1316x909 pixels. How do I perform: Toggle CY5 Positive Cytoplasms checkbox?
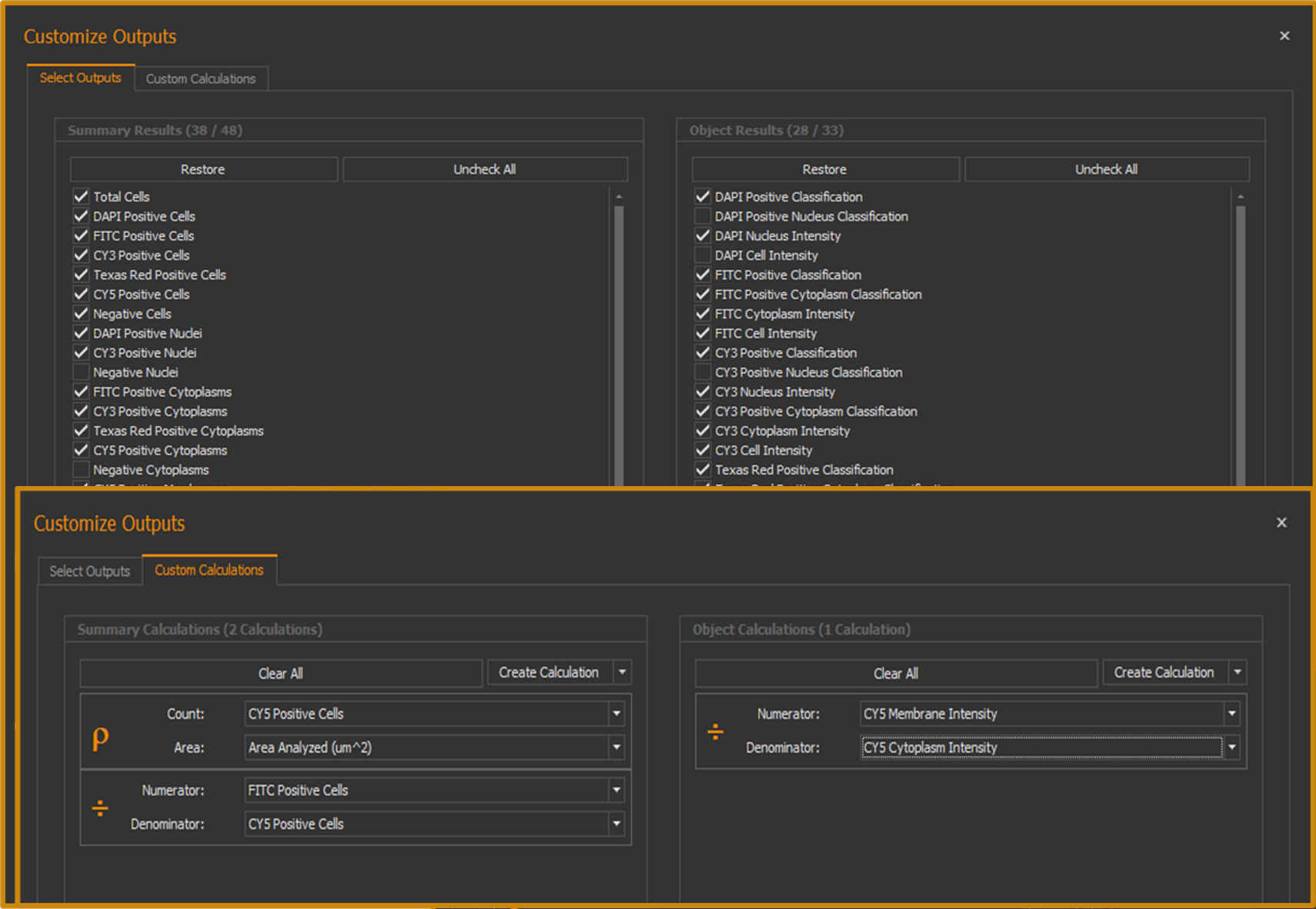81,450
